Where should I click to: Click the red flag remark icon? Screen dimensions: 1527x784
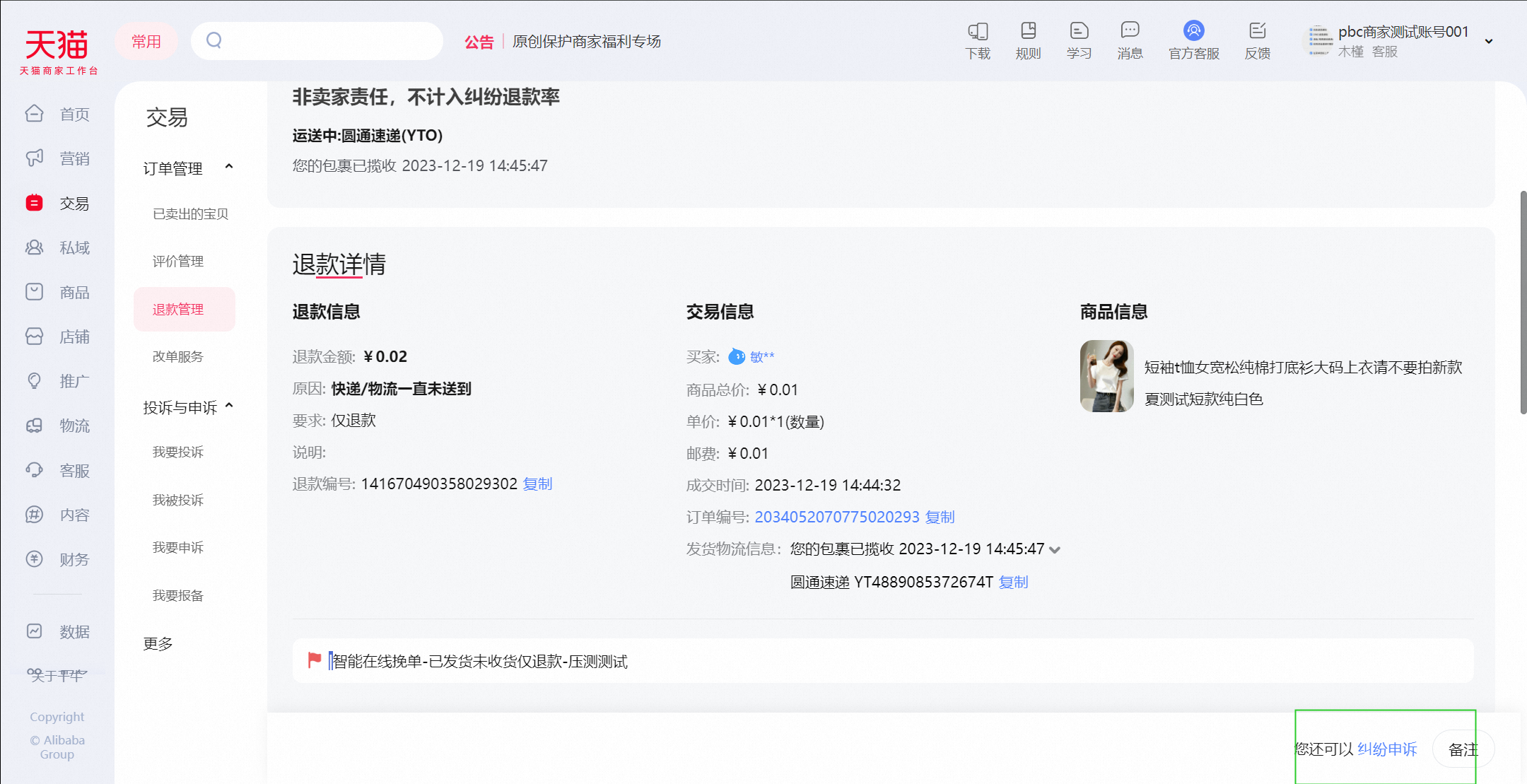(315, 660)
